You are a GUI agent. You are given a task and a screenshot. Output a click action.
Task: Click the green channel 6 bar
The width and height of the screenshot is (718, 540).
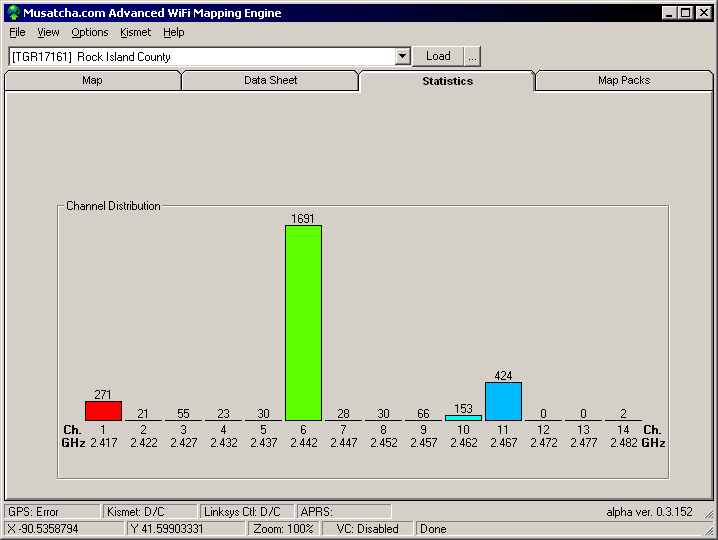pos(303,322)
